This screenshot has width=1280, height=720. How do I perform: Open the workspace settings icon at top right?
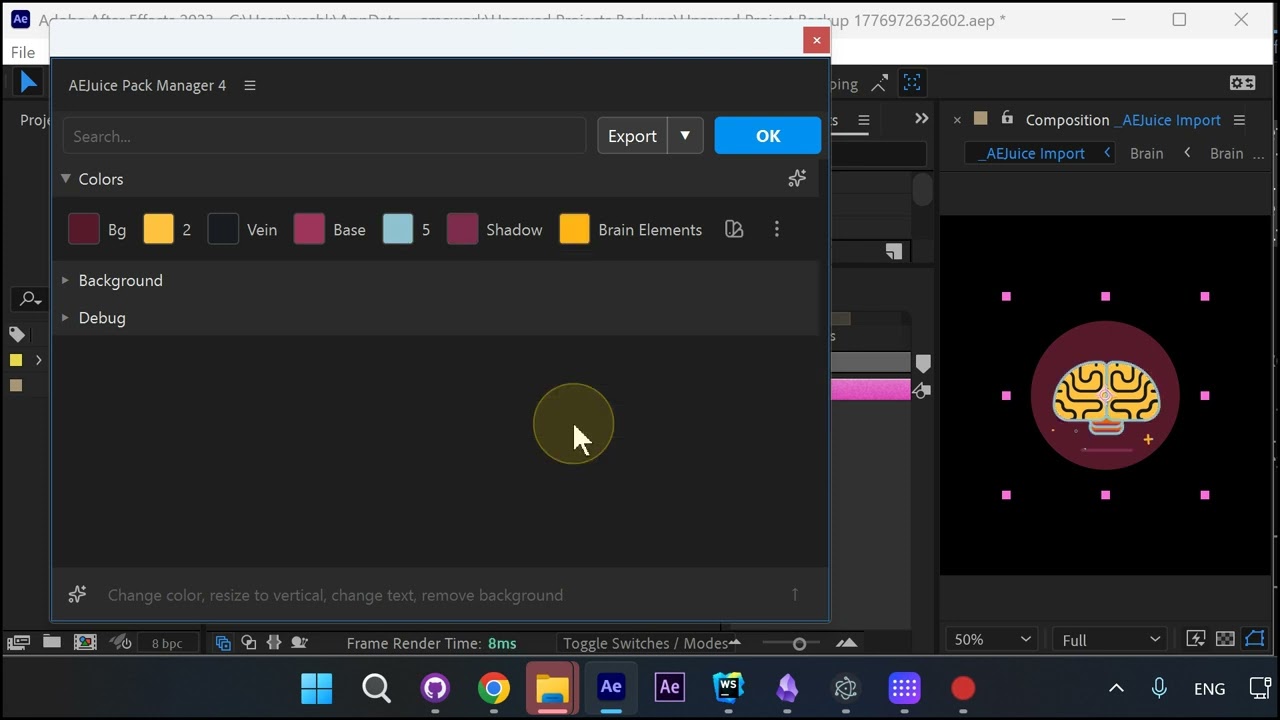click(x=1242, y=84)
